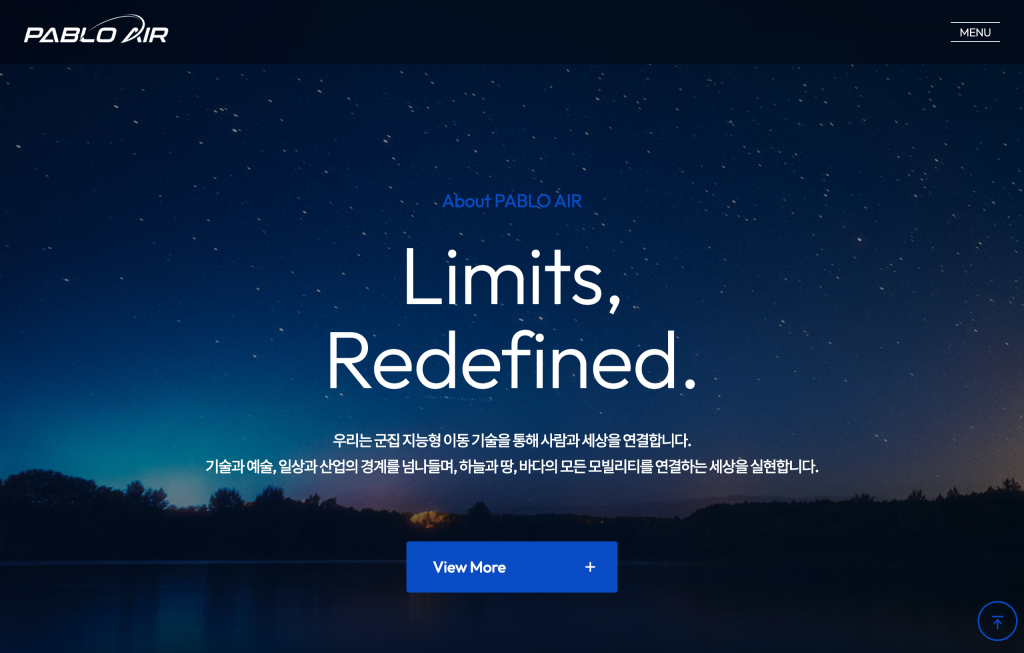Click the "Limits," headline text
This screenshot has height=653, width=1024.
pos(512,279)
